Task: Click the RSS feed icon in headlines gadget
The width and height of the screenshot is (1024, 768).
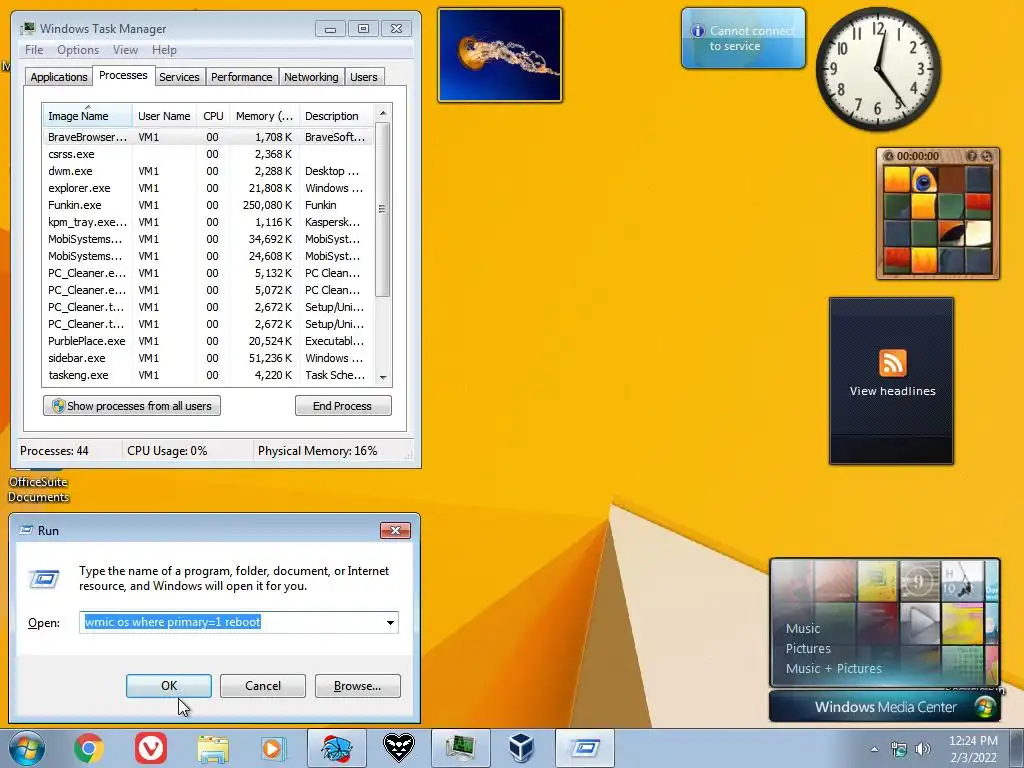Action: (x=892, y=363)
